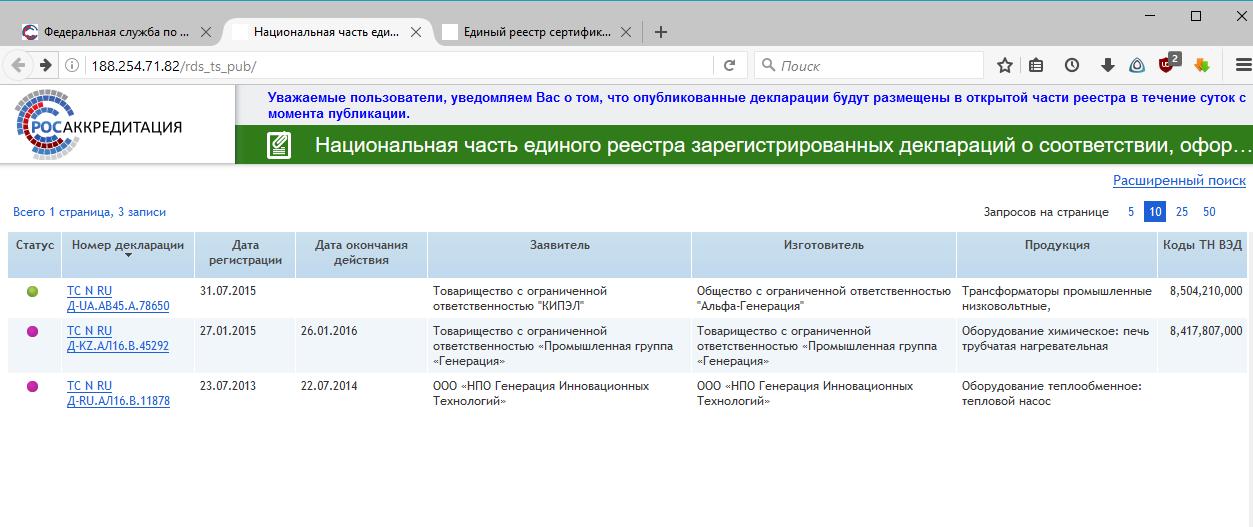Switch to the Национальная часть единого tab

[326, 32]
